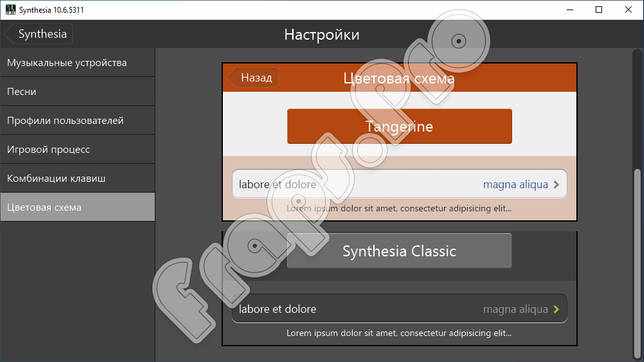
Task: Maximize the Synthesia window
Action: (x=599, y=10)
